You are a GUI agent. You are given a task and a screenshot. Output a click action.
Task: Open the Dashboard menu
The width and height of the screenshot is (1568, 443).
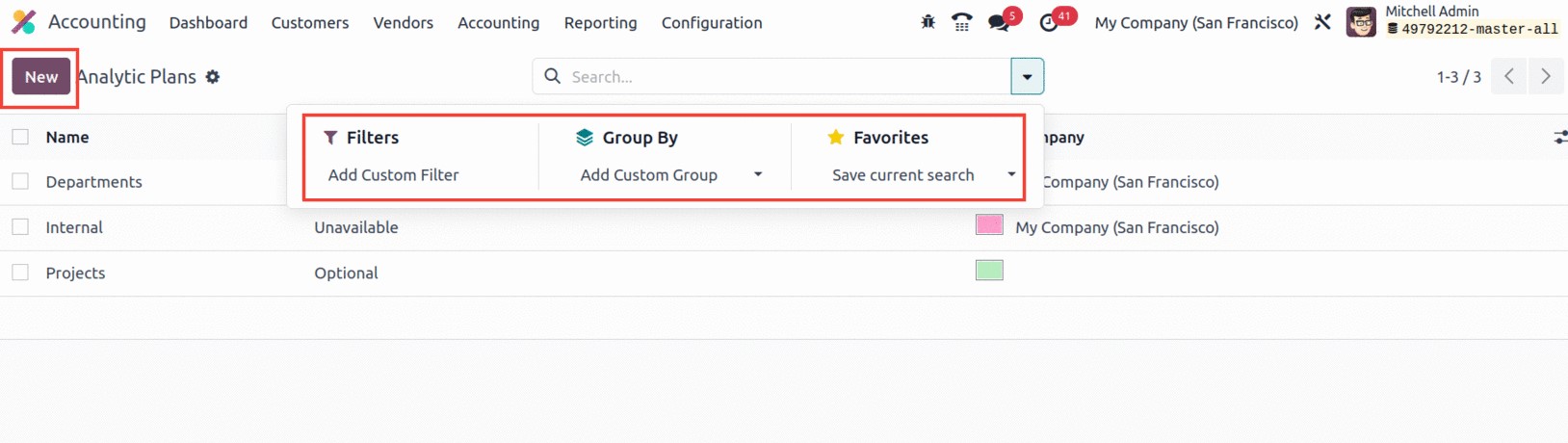pyautogui.click(x=208, y=22)
